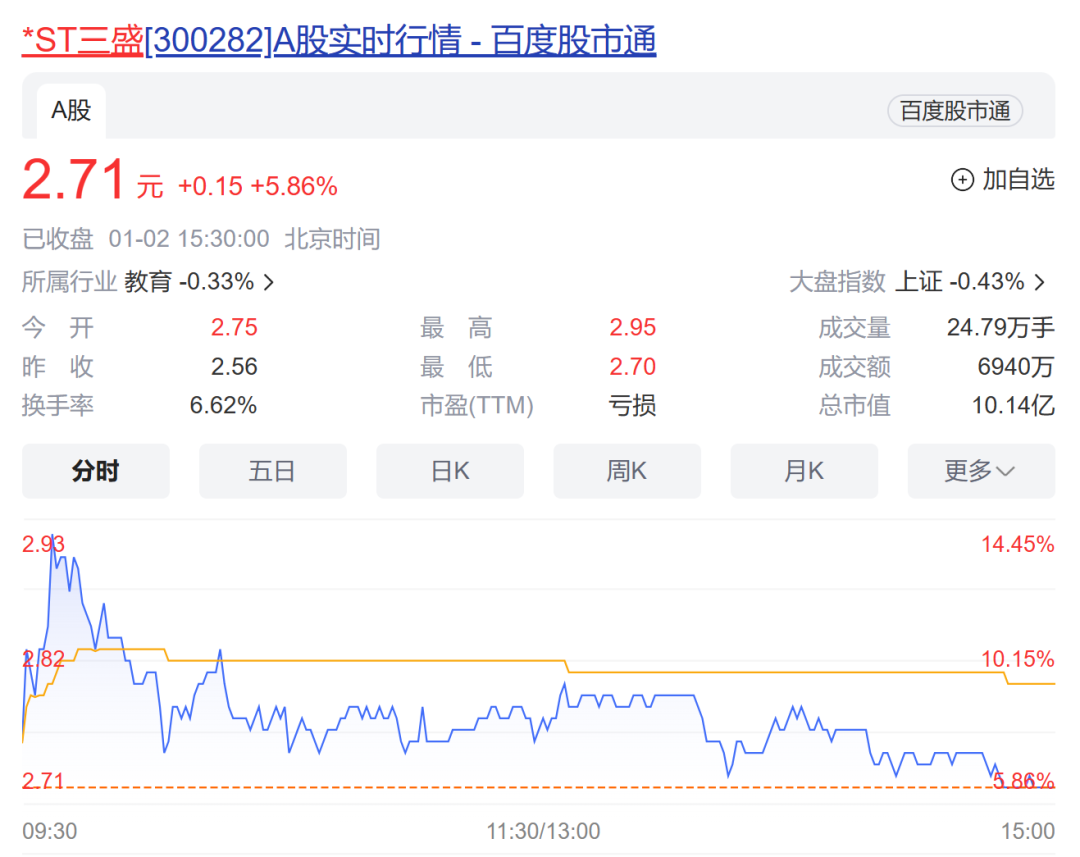Click the chart time label 15:00

tap(1028, 831)
